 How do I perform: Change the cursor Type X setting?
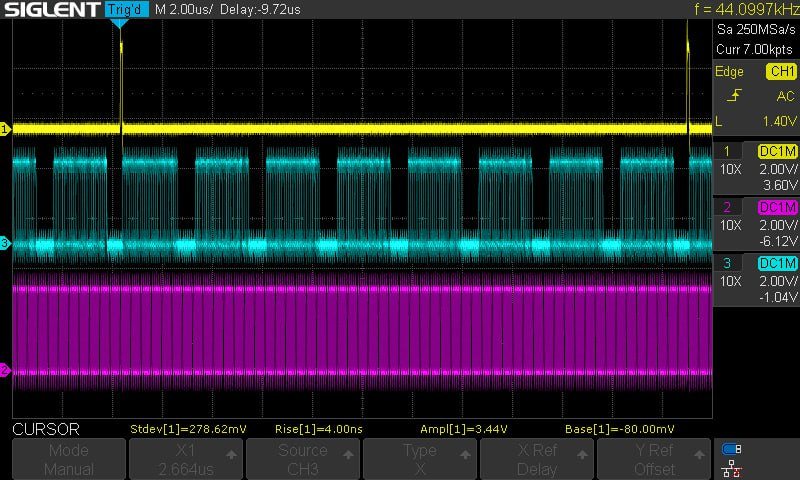[419, 459]
